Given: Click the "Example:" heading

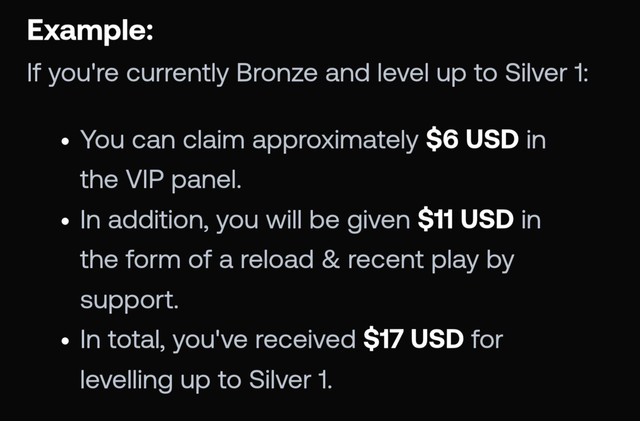Looking at the screenshot, I should click(90, 31).
